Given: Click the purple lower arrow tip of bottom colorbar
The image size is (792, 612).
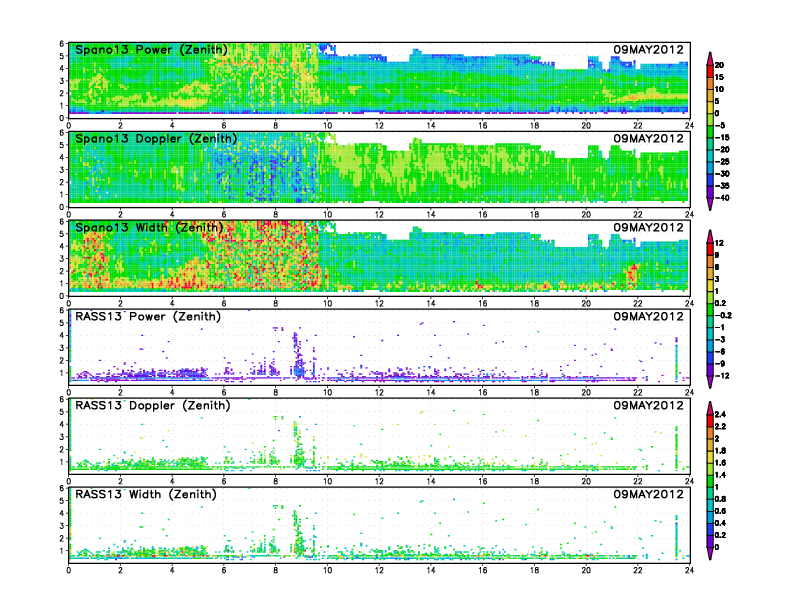Looking at the screenshot, I should [710, 553].
